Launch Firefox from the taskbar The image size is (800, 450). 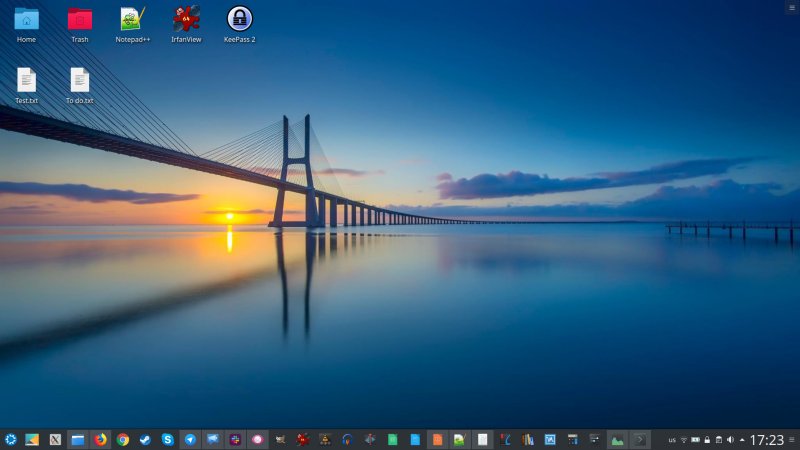(100, 439)
